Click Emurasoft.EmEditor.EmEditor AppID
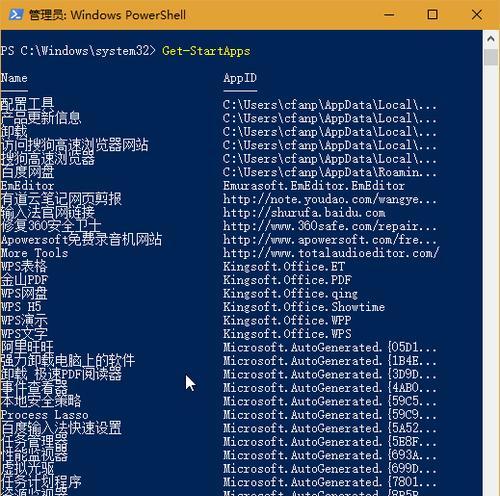This screenshot has width=500, height=496. click(x=314, y=186)
